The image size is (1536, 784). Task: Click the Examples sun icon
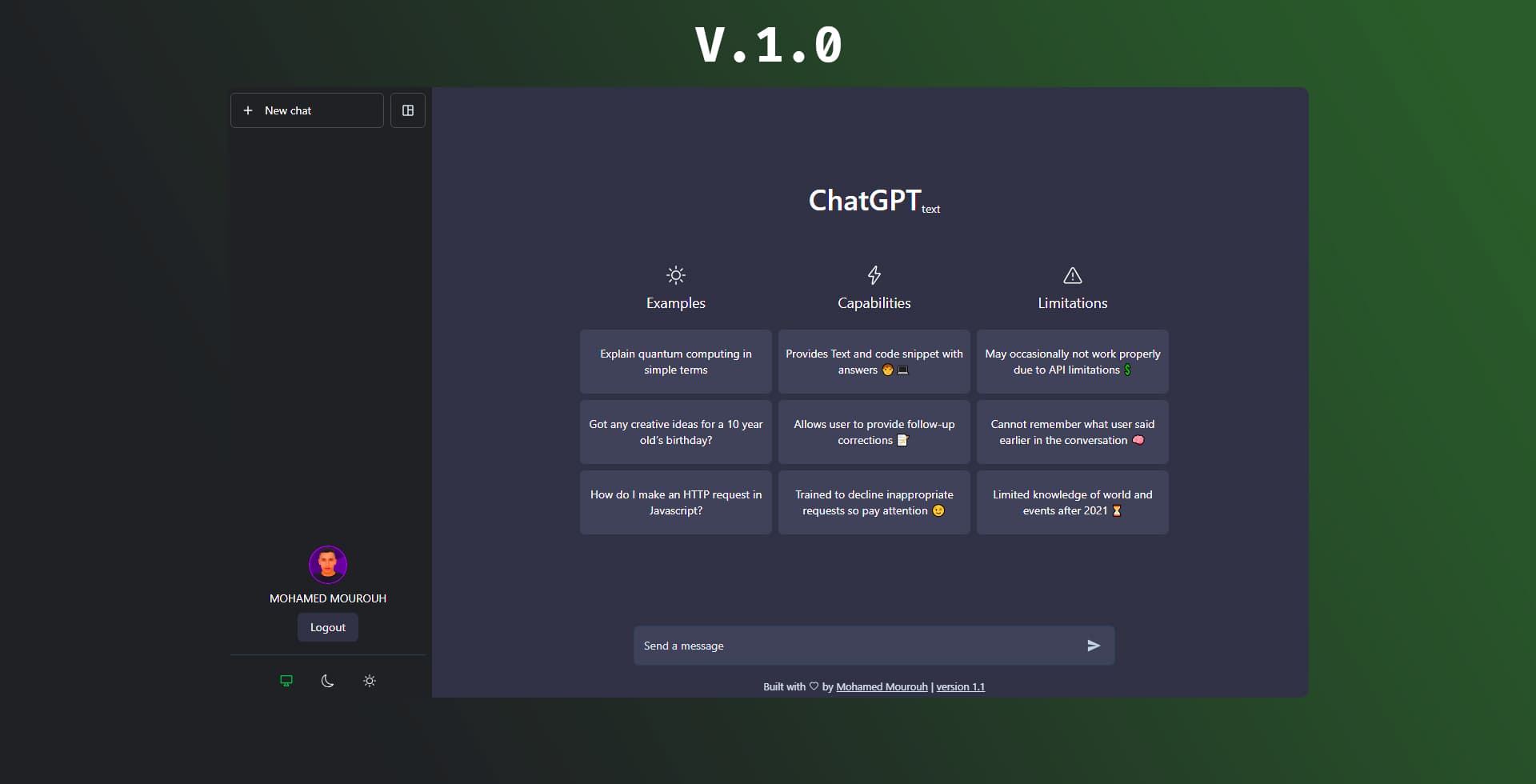[676, 275]
